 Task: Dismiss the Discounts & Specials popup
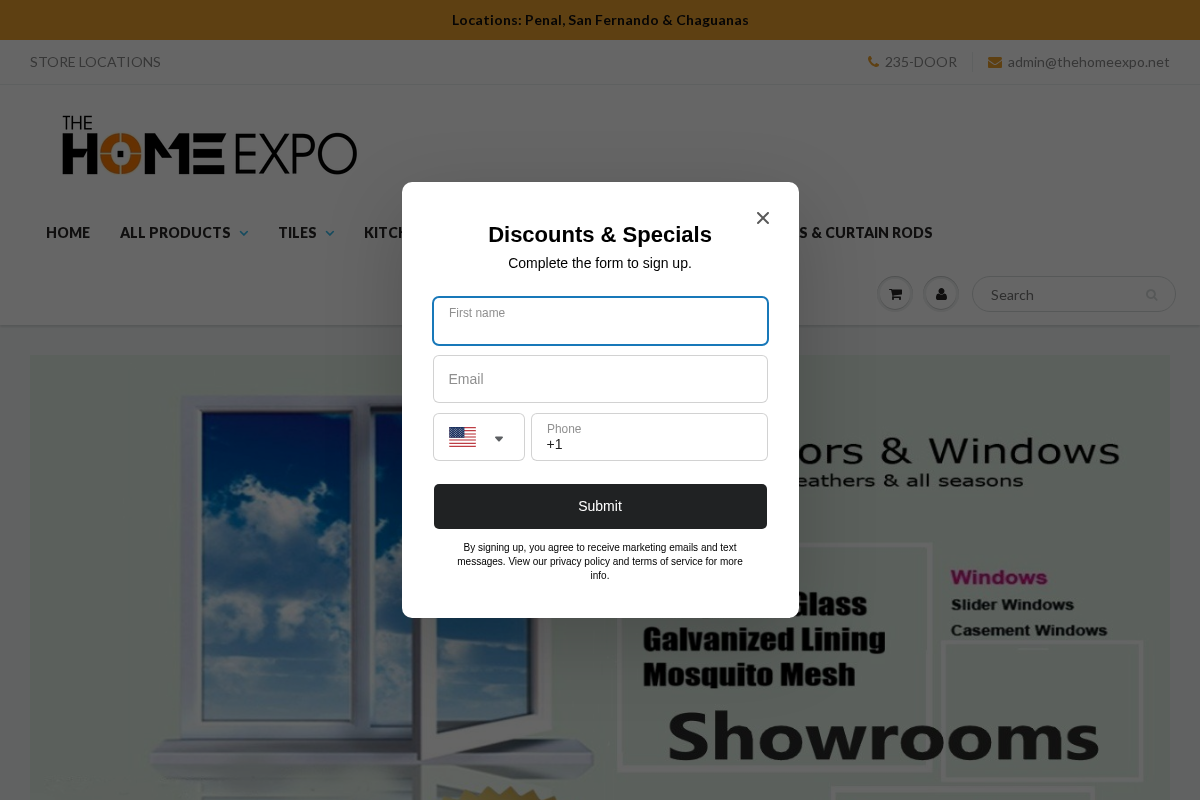(x=763, y=218)
